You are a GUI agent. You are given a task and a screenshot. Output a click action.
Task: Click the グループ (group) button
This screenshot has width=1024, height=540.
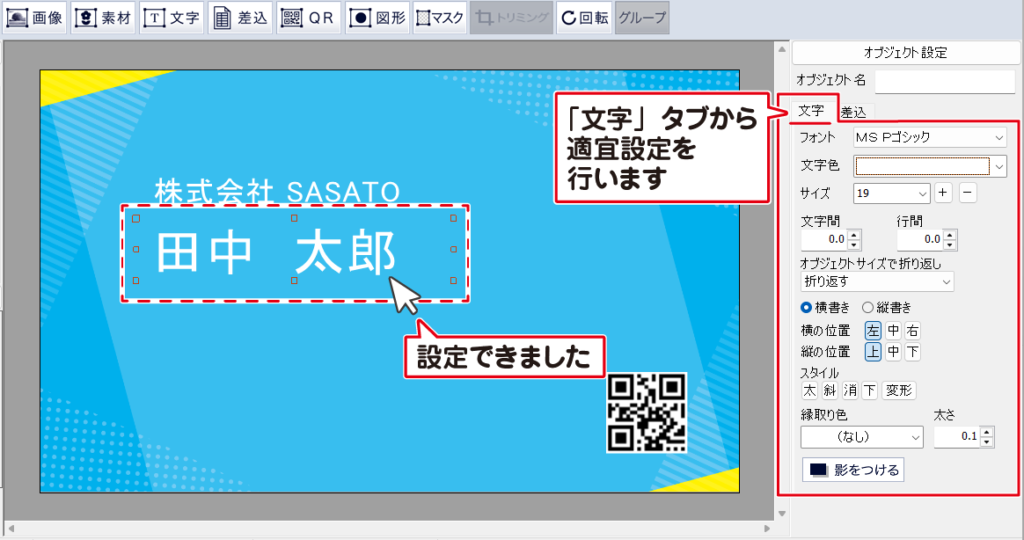(642, 18)
